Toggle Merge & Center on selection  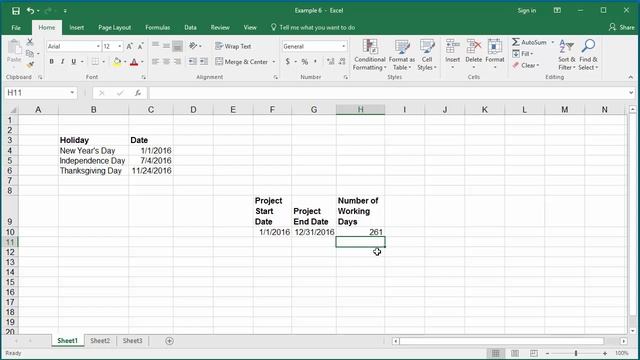[x=241, y=62]
